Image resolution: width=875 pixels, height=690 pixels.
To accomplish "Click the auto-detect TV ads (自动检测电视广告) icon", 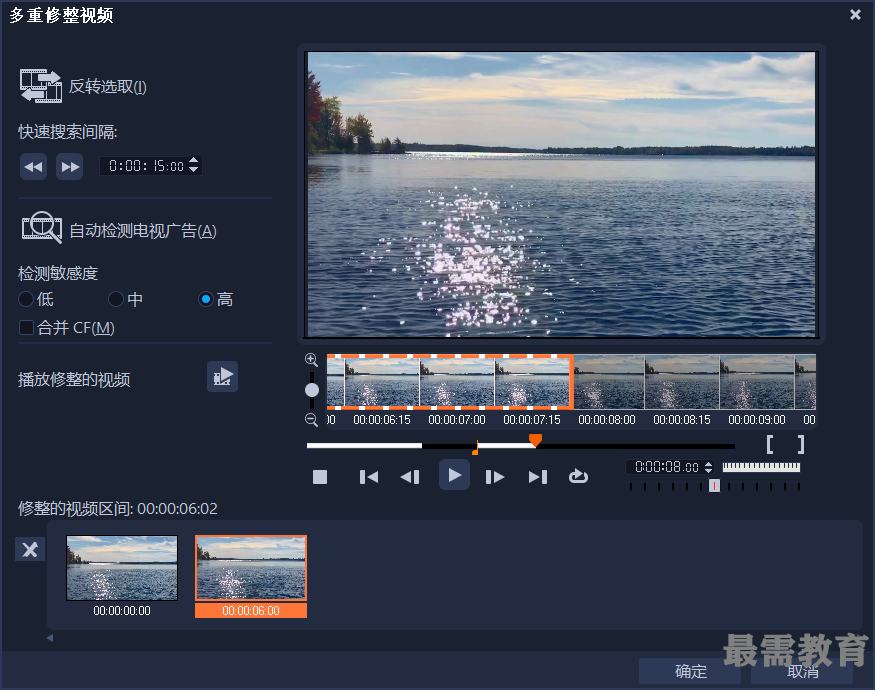I will tap(41, 228).
